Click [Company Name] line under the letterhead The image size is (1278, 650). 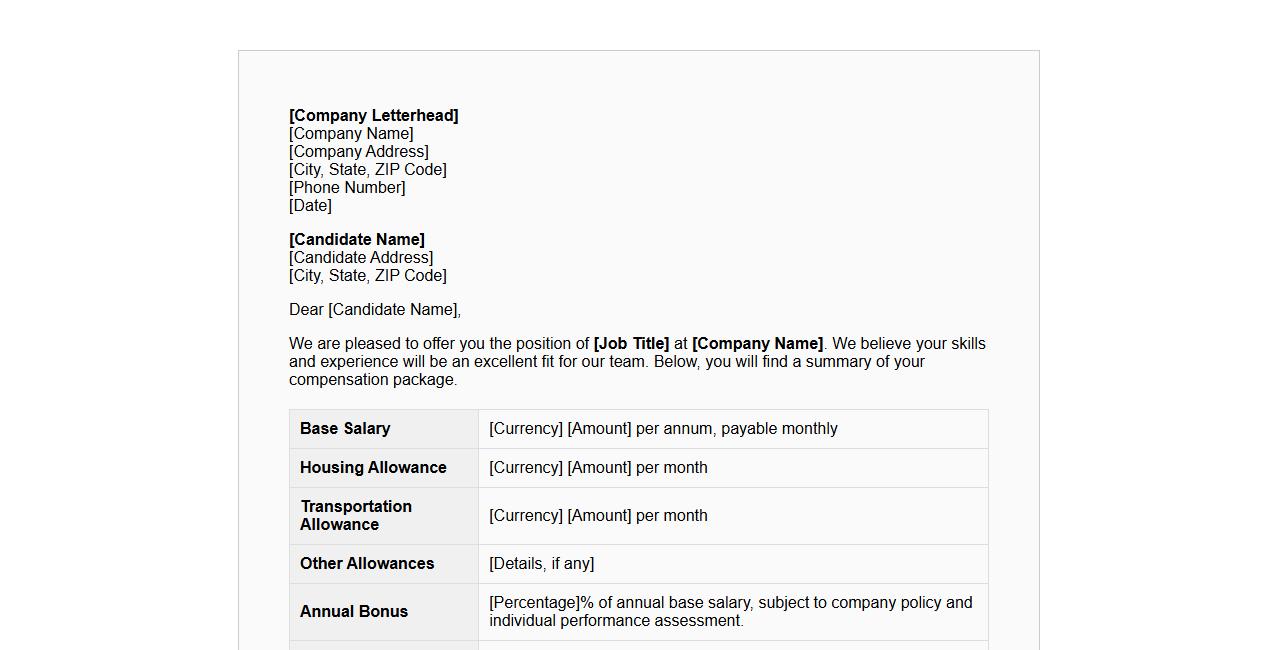pos(351,134)
